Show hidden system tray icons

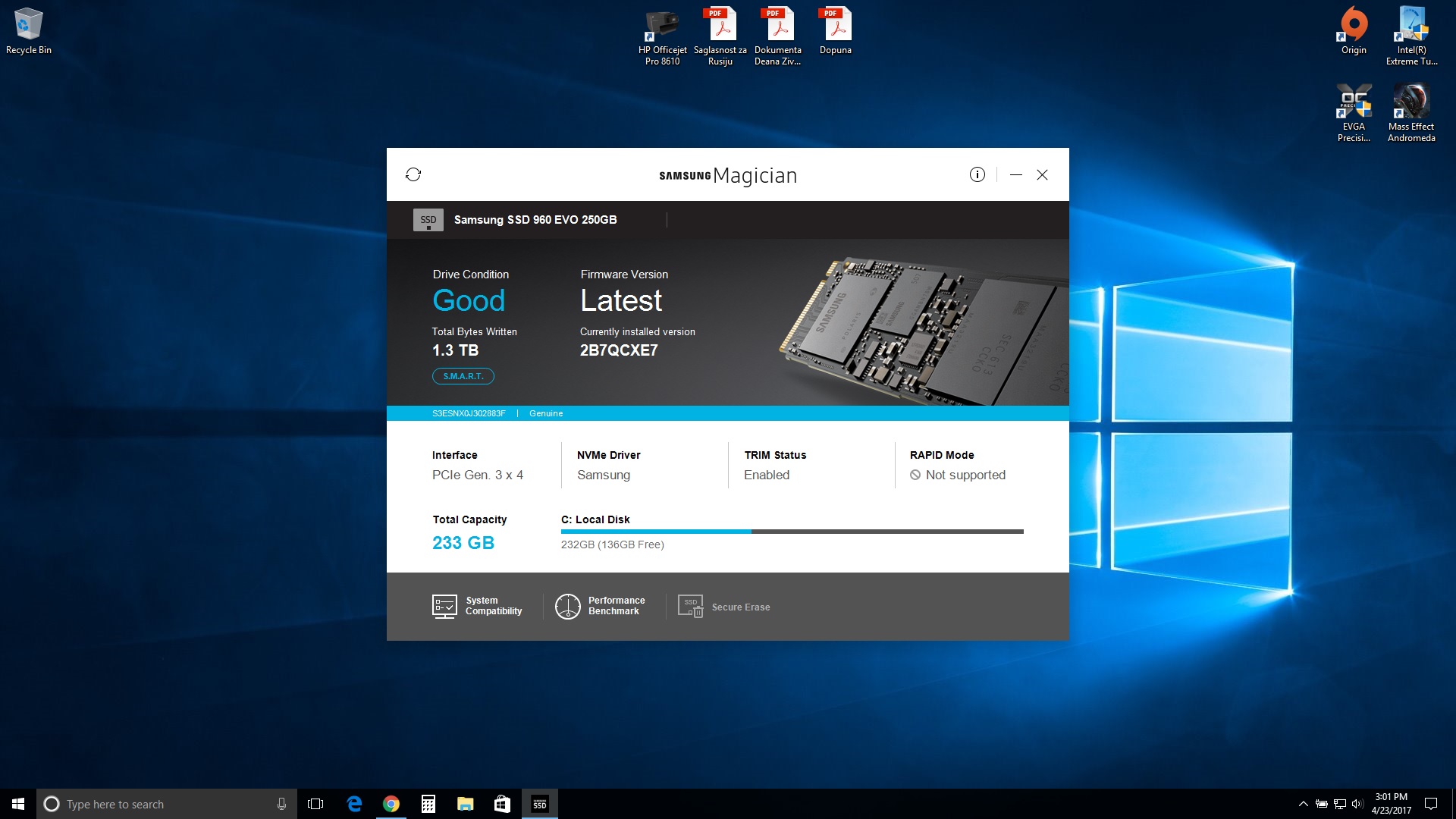tap(1303, 804)
